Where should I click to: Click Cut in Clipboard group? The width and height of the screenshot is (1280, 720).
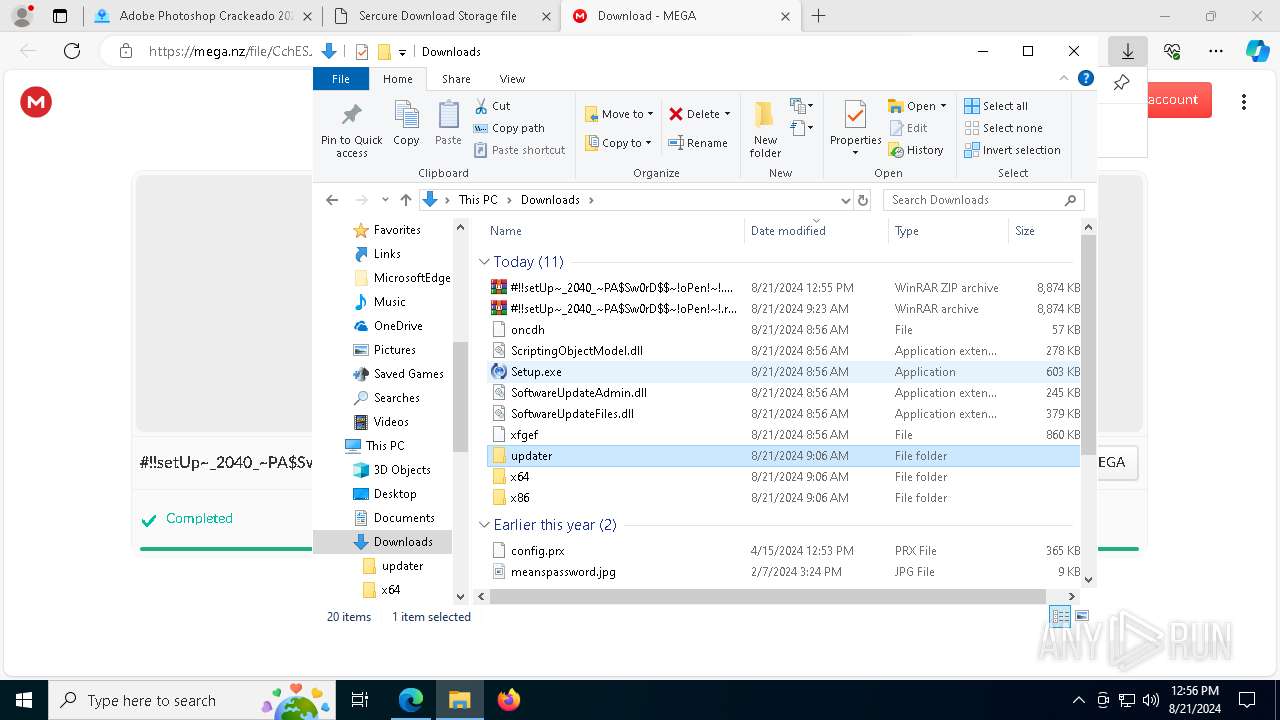point(492,106)
